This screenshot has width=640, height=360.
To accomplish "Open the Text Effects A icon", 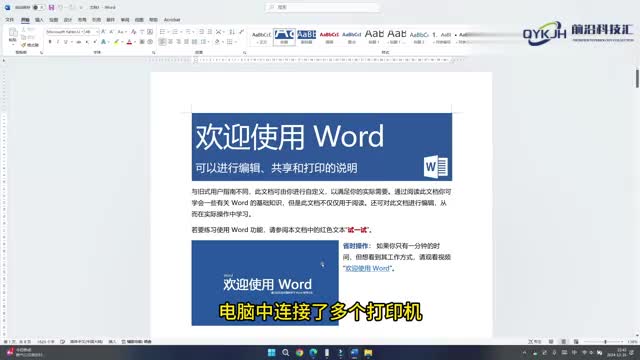I will point(104,42).
